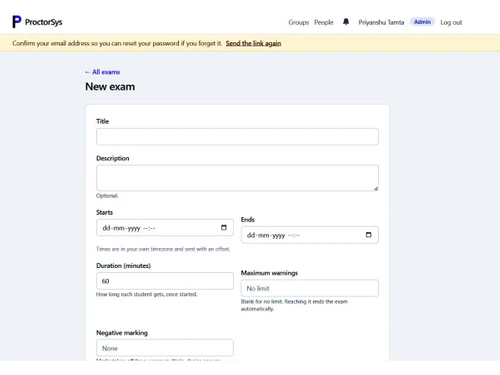Image resolution: width=500 pixels, height=375 pixels.
Task: Open the Groups menu item
Action: tap(299, 22)
